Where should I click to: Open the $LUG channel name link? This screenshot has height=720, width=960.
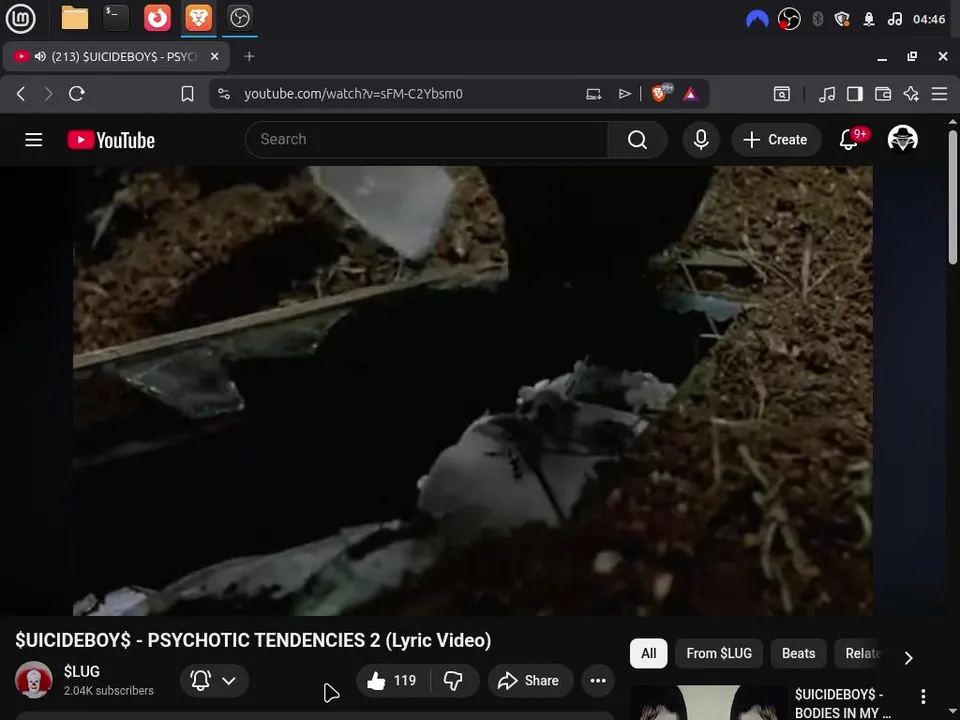[x=81, y=671]
